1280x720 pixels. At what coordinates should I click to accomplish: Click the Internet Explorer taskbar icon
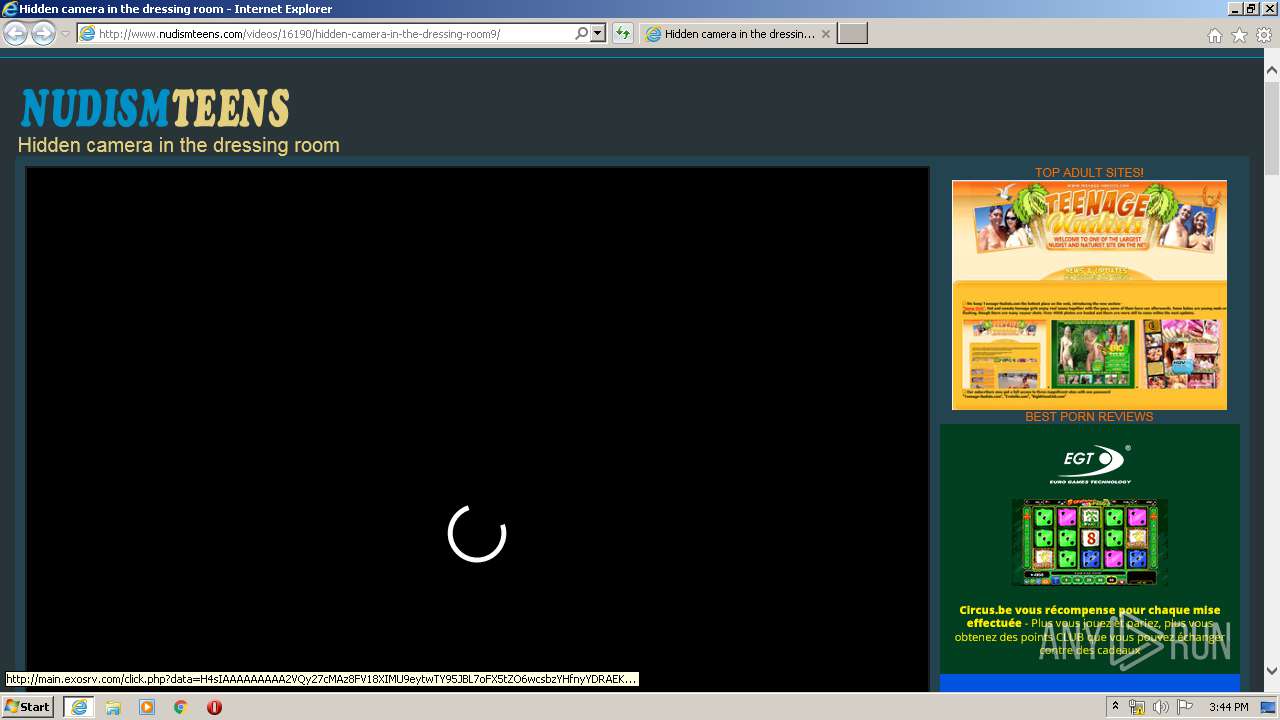click(79, 707)
